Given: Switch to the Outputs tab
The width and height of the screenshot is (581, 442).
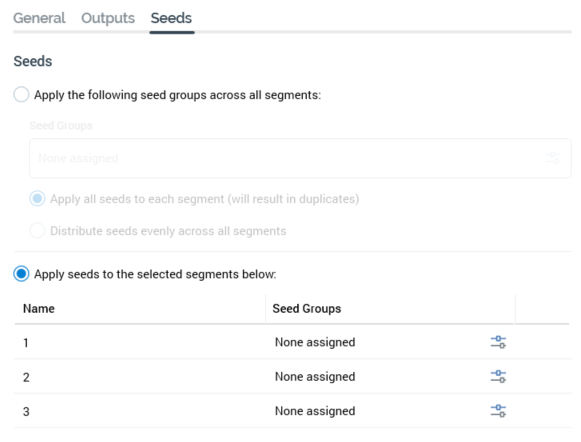Looking at the screenshot, I should 108,18.
